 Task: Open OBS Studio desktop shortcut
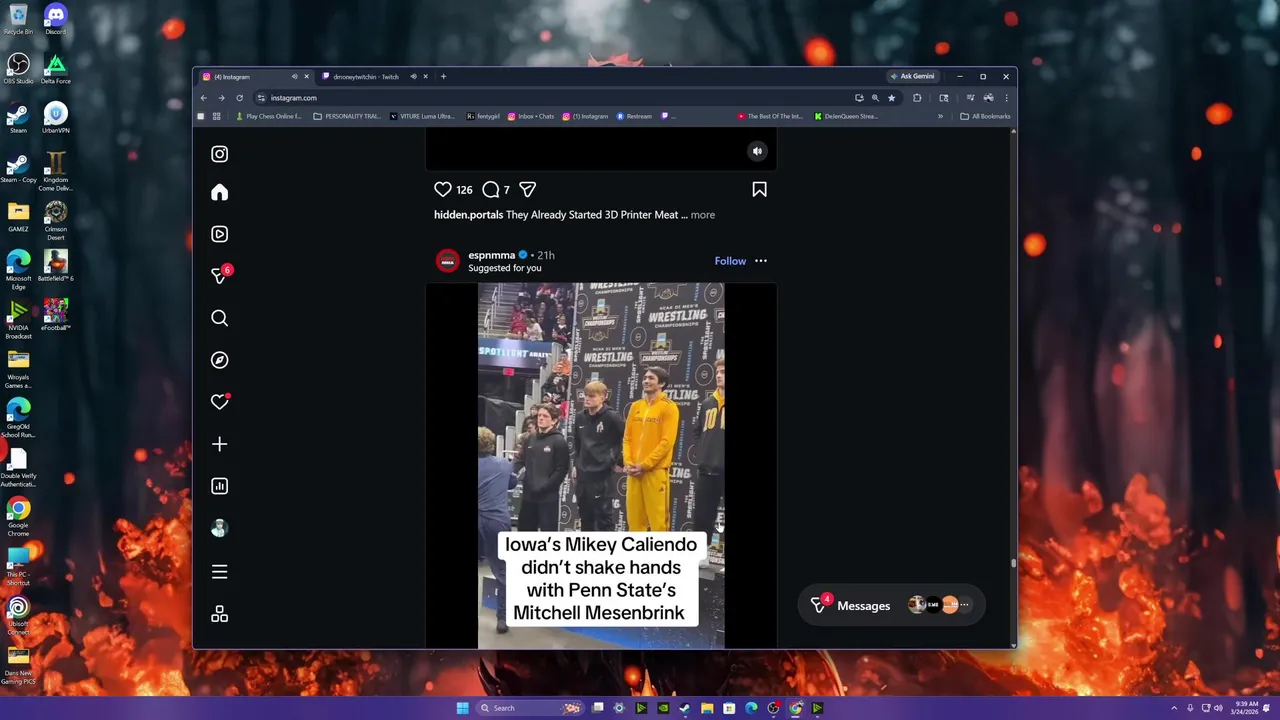pyautogui.click(x=18, y=68)
